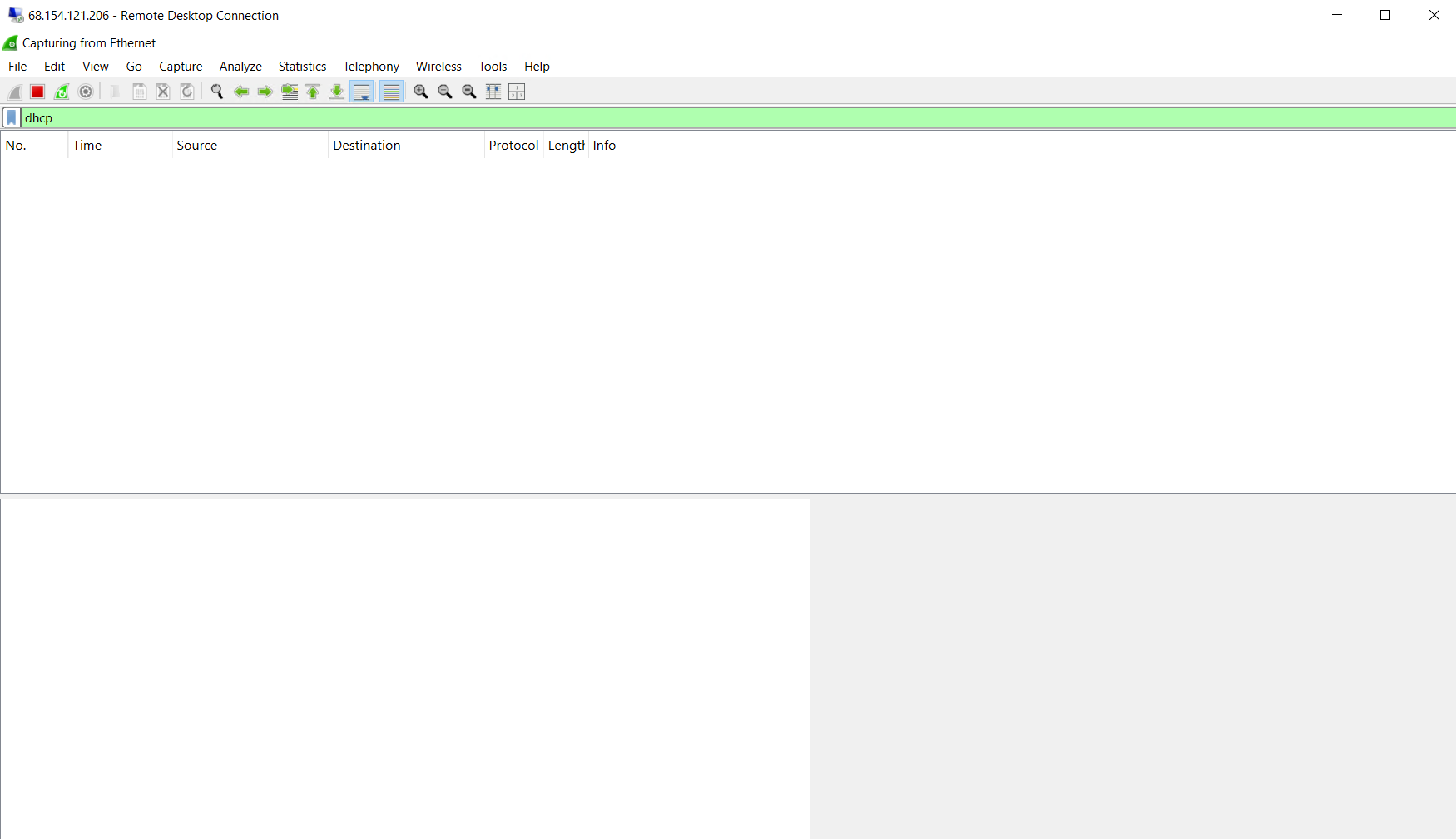Open the View menu
1456x839 pixels.
[x=96, y=67]
